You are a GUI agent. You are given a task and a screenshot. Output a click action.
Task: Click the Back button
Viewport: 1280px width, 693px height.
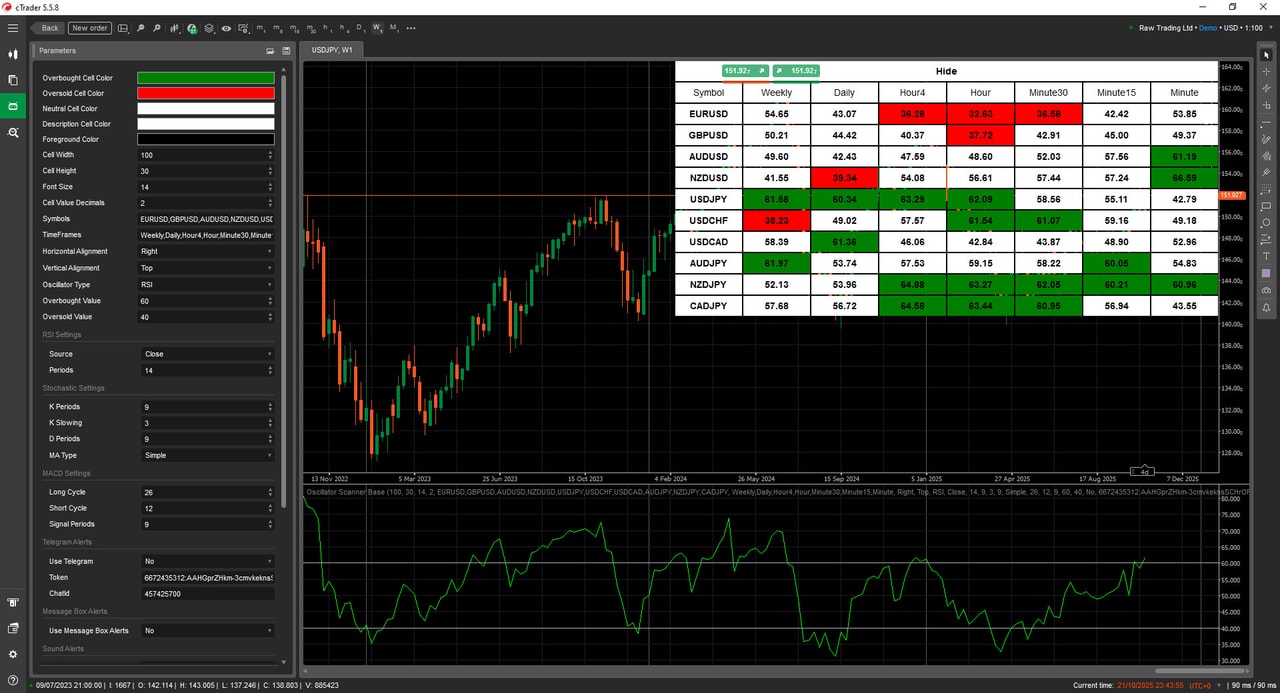[49, 28]
